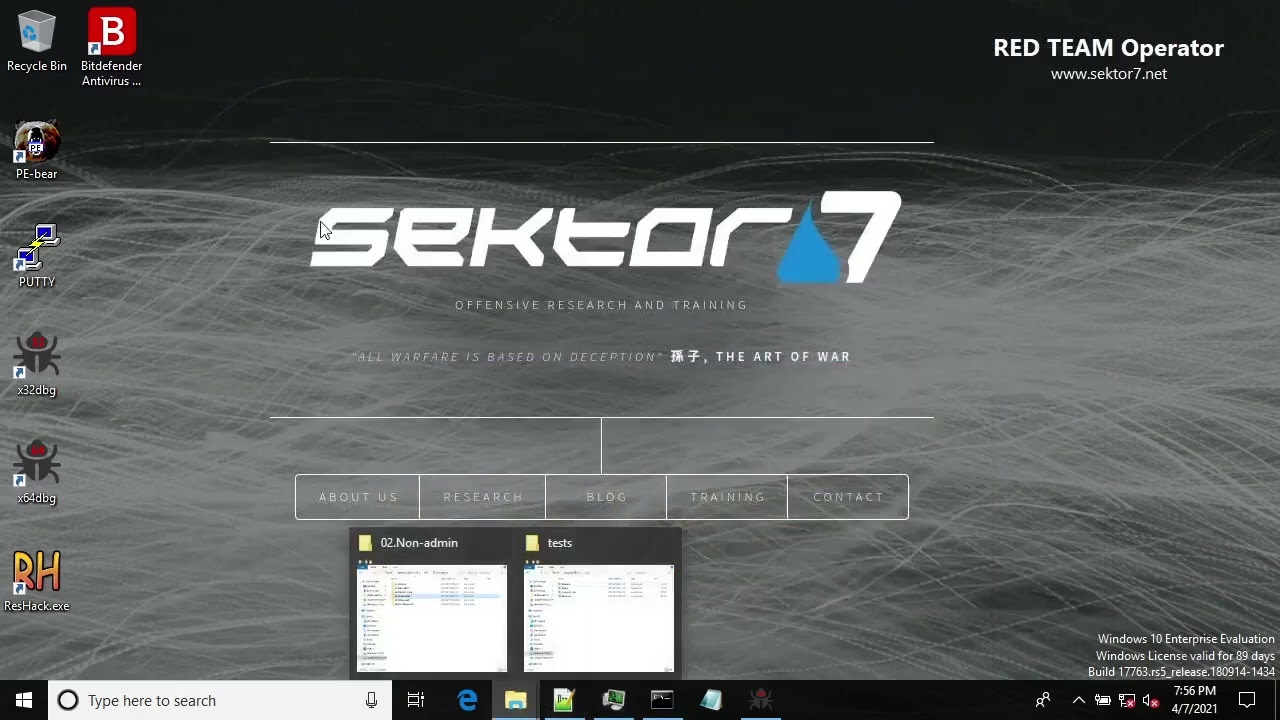Viewport: 1280px width, 720px height.
Task: Select the PUTTY desktop shortcut
Action: (37, 257)
